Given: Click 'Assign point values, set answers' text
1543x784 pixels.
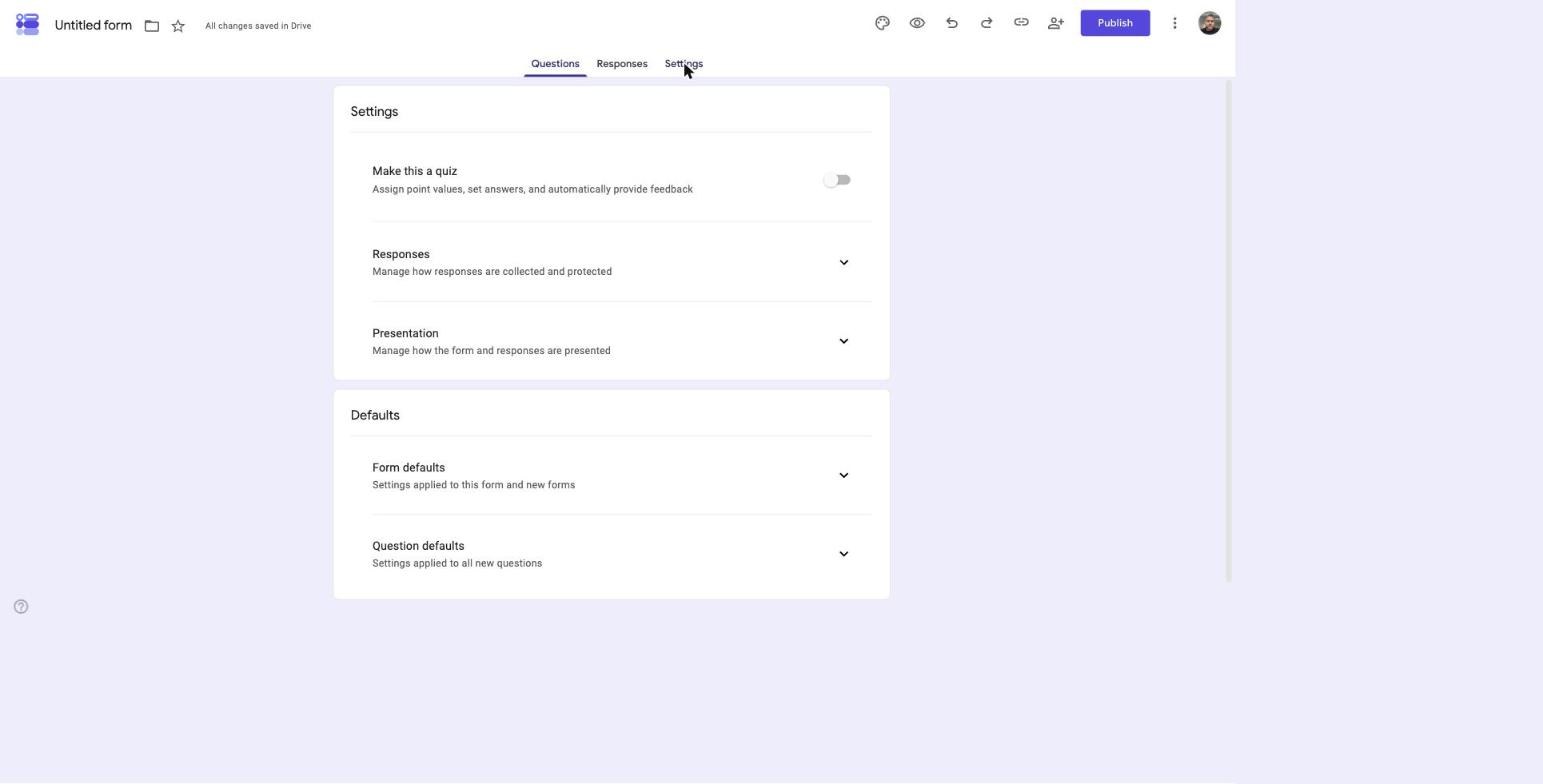Looking at the screenshot, I should [x=532, y=189].
